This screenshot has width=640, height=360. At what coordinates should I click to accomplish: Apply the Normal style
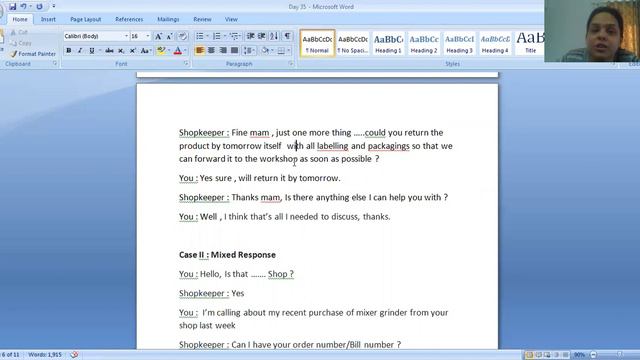click(x=317, y=43)
